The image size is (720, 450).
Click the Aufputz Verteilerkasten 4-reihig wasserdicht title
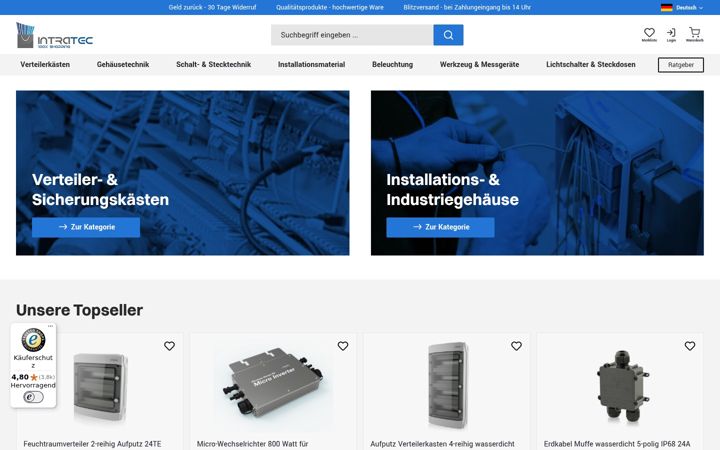tap(442, 444)
